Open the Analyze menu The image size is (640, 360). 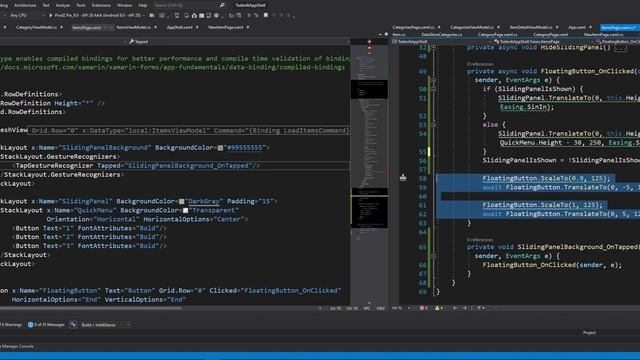click(x=62, y=5)
